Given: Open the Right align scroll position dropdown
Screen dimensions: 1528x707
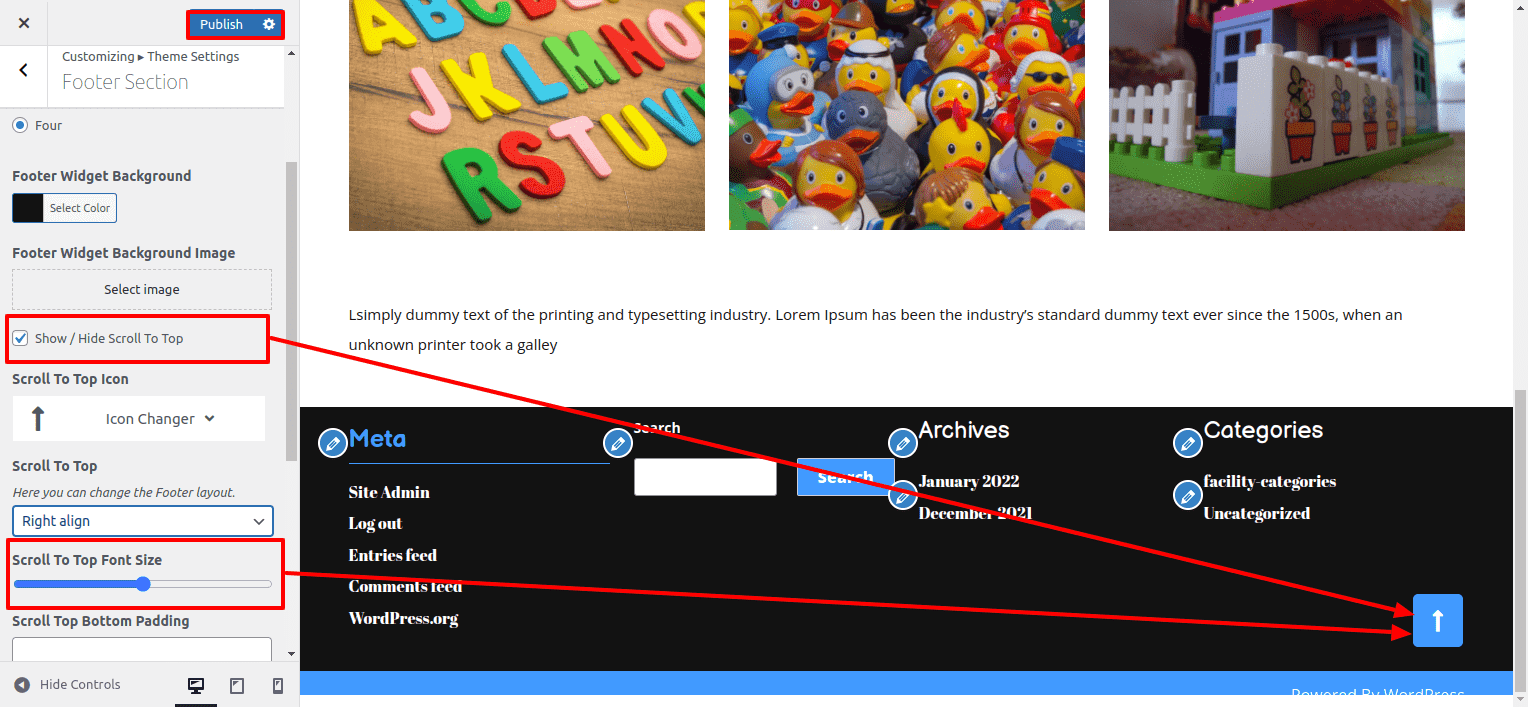Looking at the screenshot, I should pos(142,521).
